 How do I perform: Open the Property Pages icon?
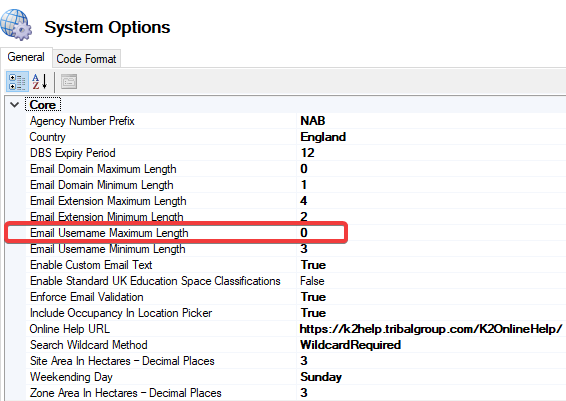pos(69,82)
